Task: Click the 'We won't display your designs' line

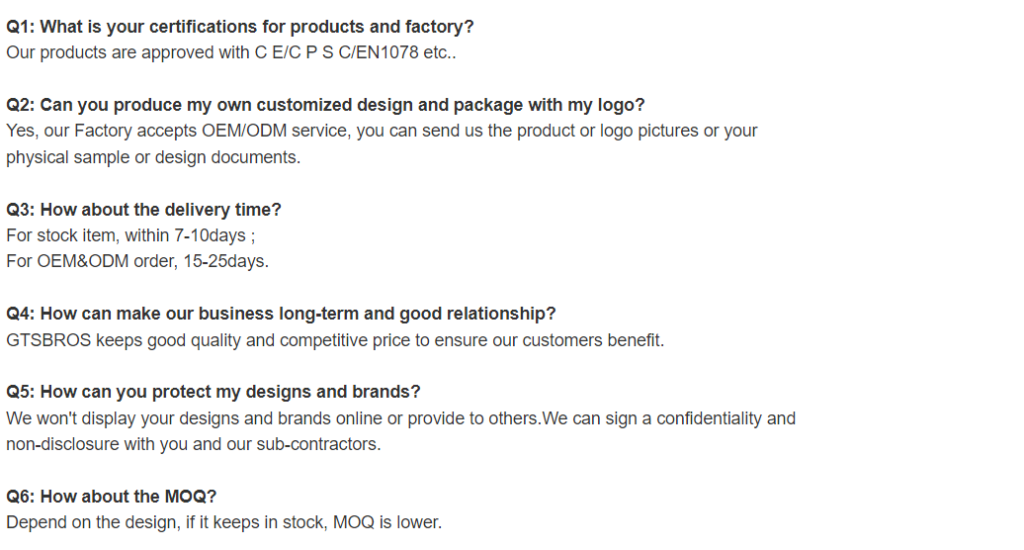Action: [401, 419]
